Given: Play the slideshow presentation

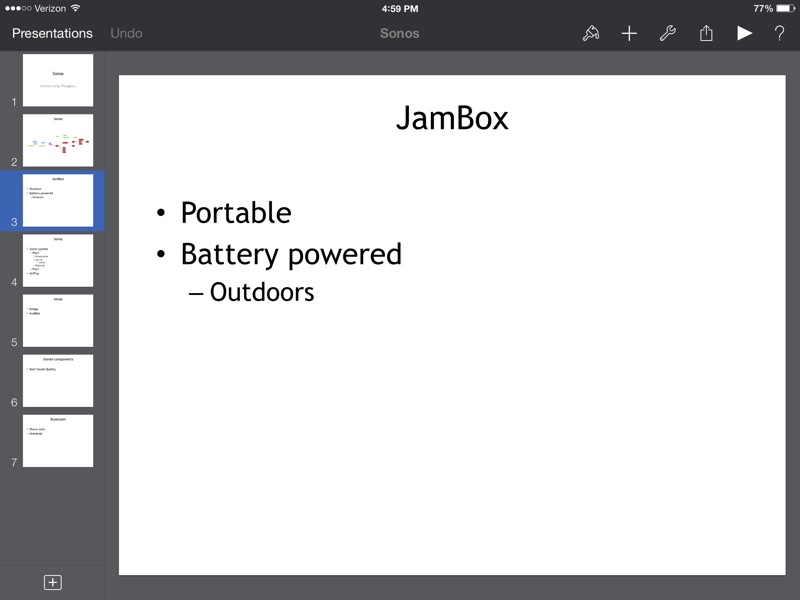Looking at the screenshot, I should (x=744, y=33).
